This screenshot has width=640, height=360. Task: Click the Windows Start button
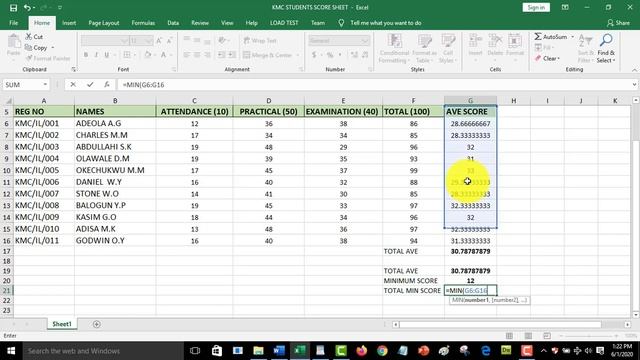11,351
